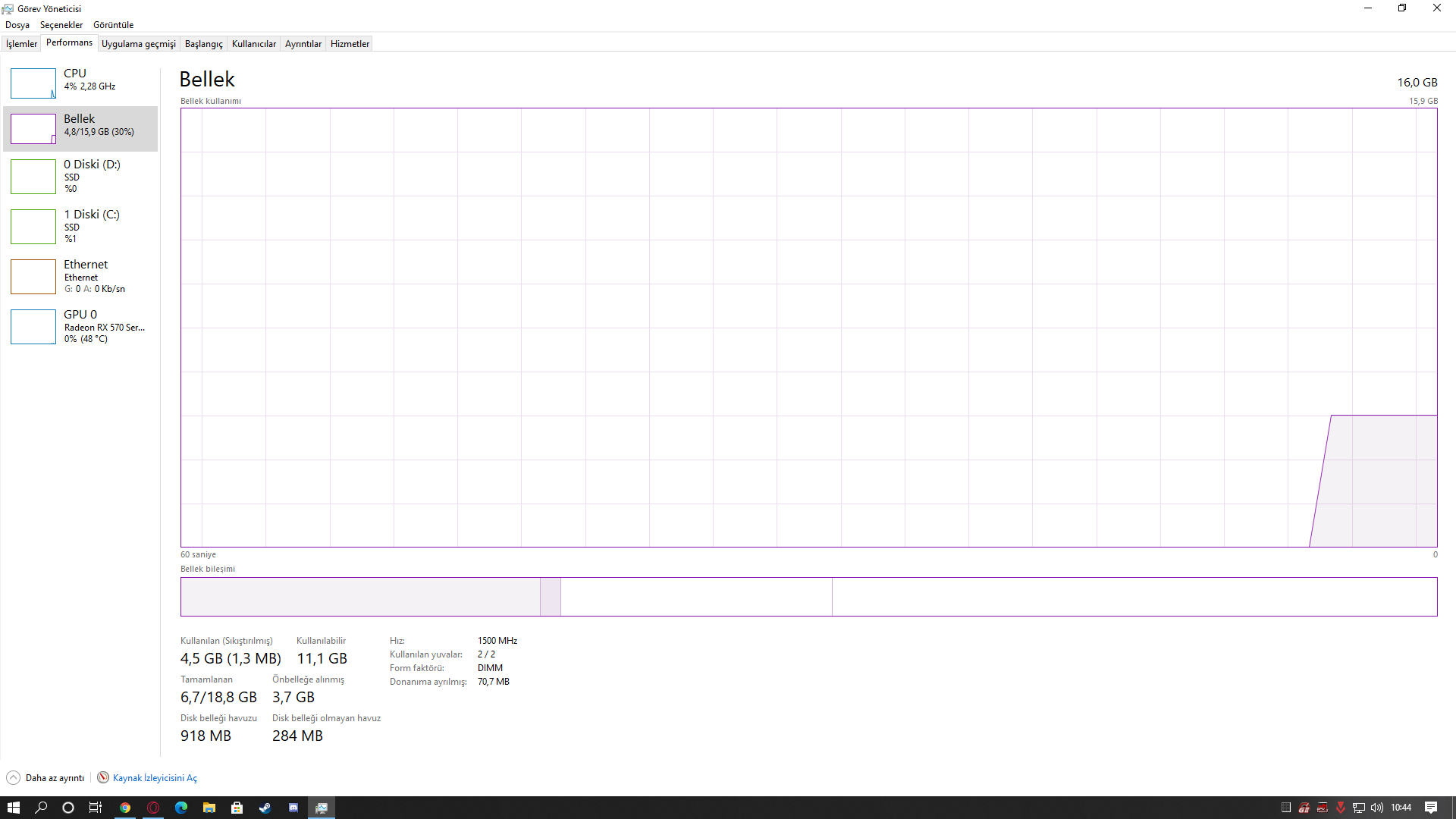Click the Kaynak İzleyicisini Aç link
Viewport: 1456px width, 819px height.
pyautogui.click(x=155, y=778)
